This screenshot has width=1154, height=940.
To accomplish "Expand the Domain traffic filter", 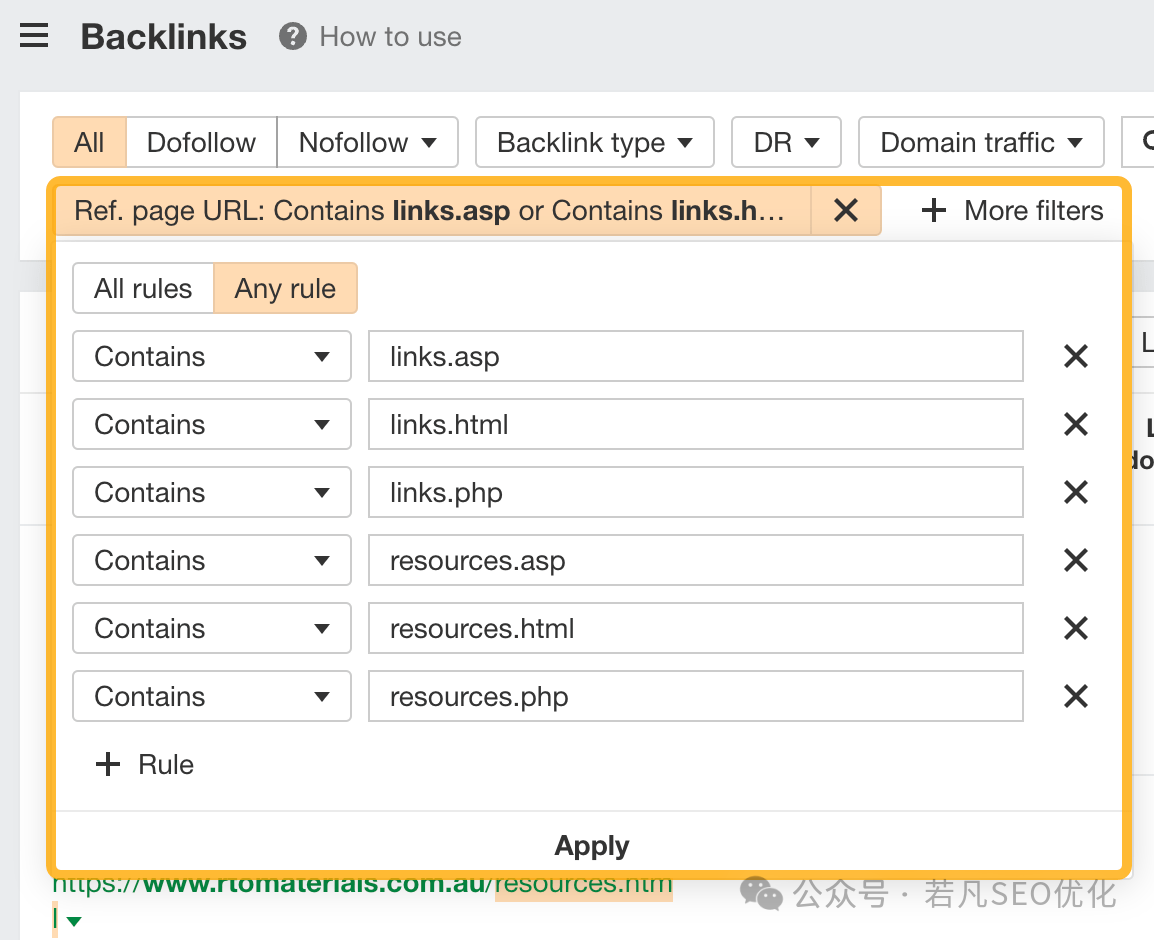I will pyautogui.click(x=981, y=142).
